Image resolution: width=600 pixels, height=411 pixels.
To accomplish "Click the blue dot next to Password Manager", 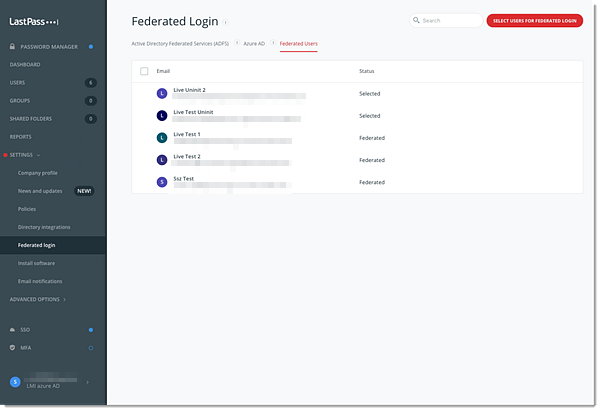I will tap(91, 47).
